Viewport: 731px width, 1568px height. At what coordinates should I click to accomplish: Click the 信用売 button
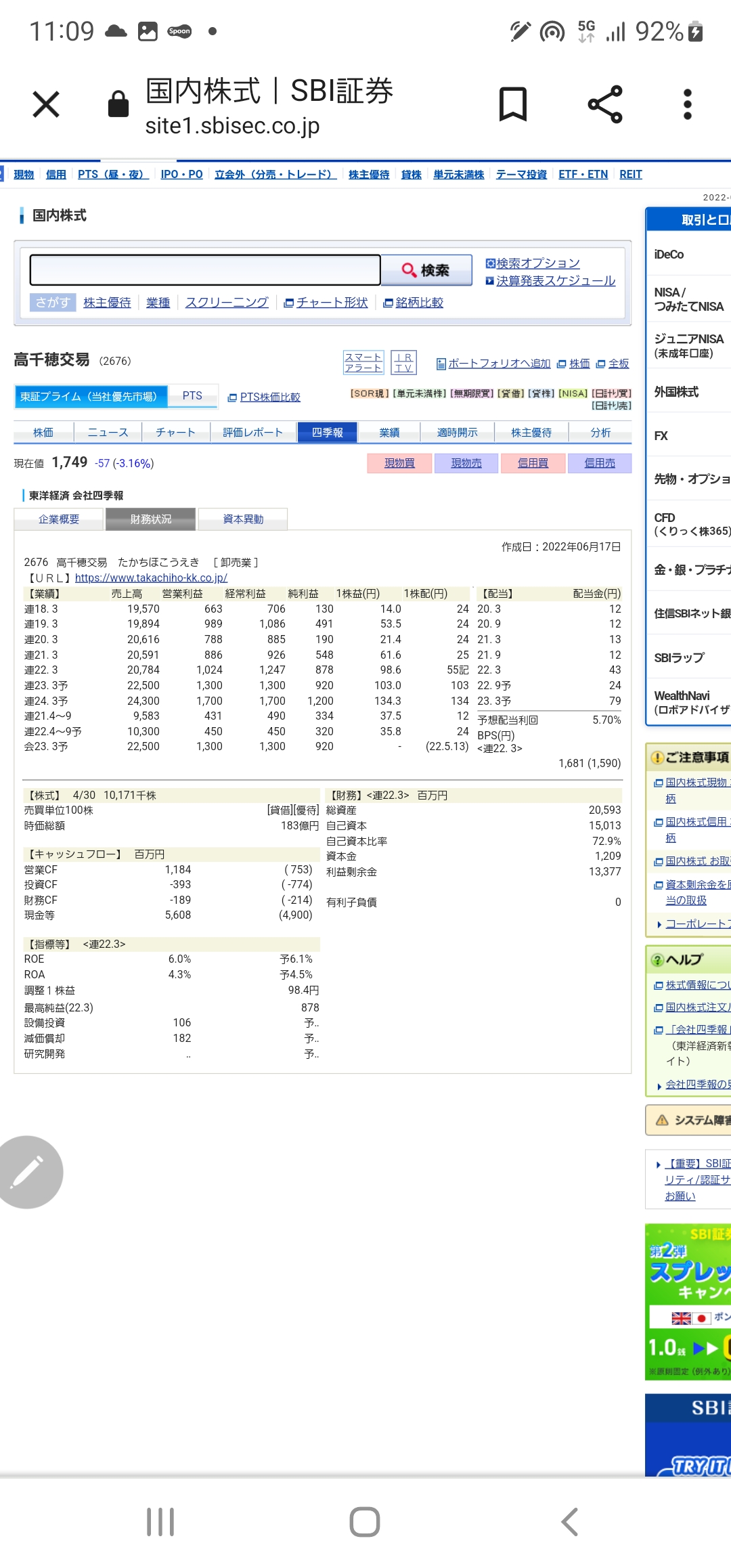tap(600, 463)
